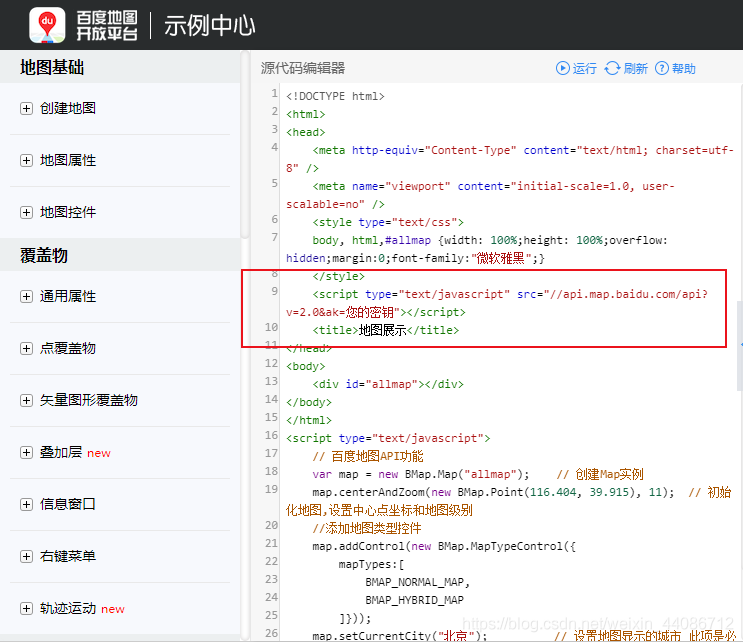Click the BMAP_NORMAL_MAP code line
Image resolution: width=743 pixels, height=642 pixels.
pos(417,582)
